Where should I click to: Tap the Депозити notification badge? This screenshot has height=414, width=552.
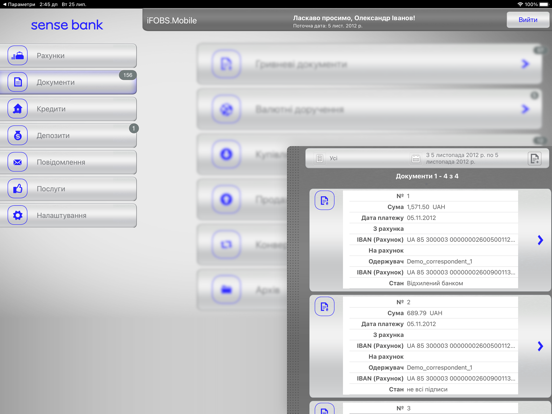pyautogui.click(x=134, y=128)
